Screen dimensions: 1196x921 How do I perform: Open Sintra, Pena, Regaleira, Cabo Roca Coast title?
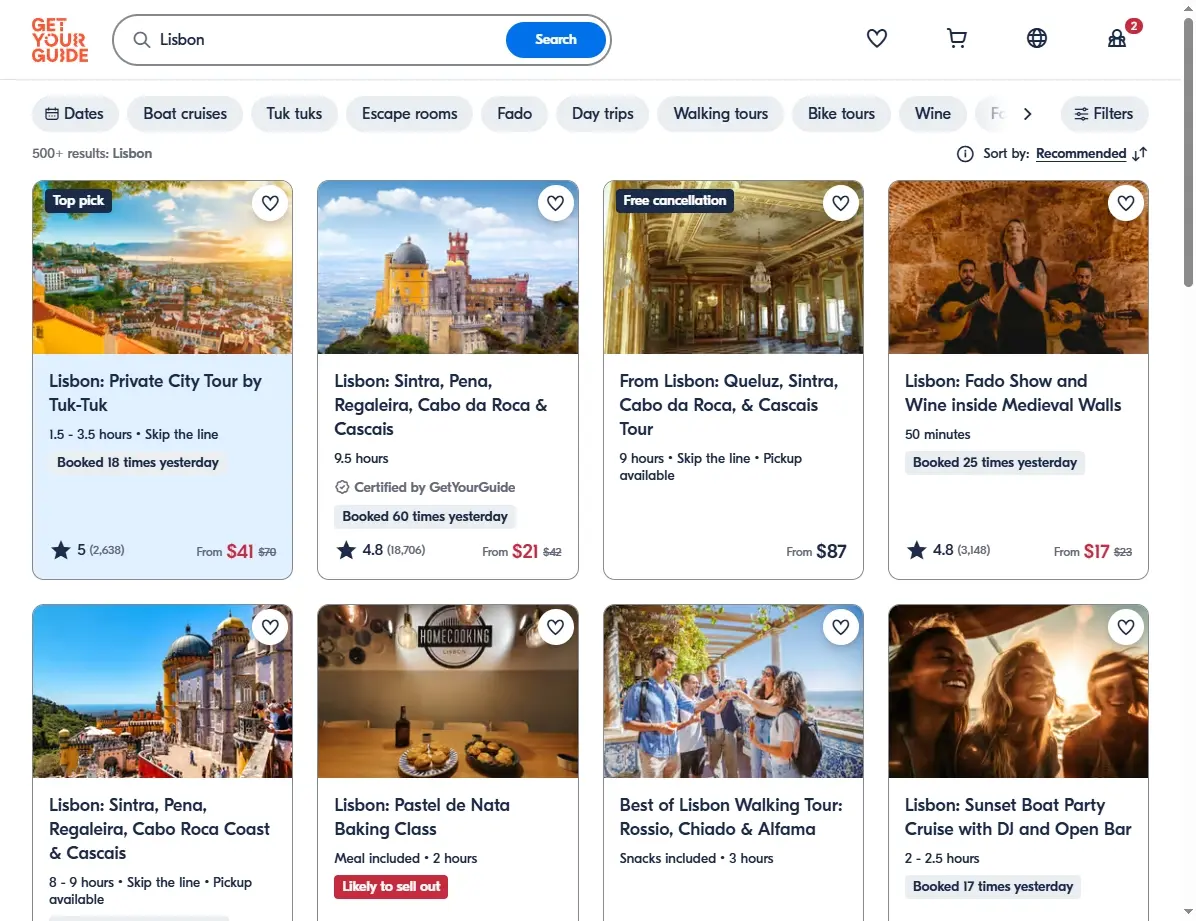pyautogui.click(x=159, y=829)
